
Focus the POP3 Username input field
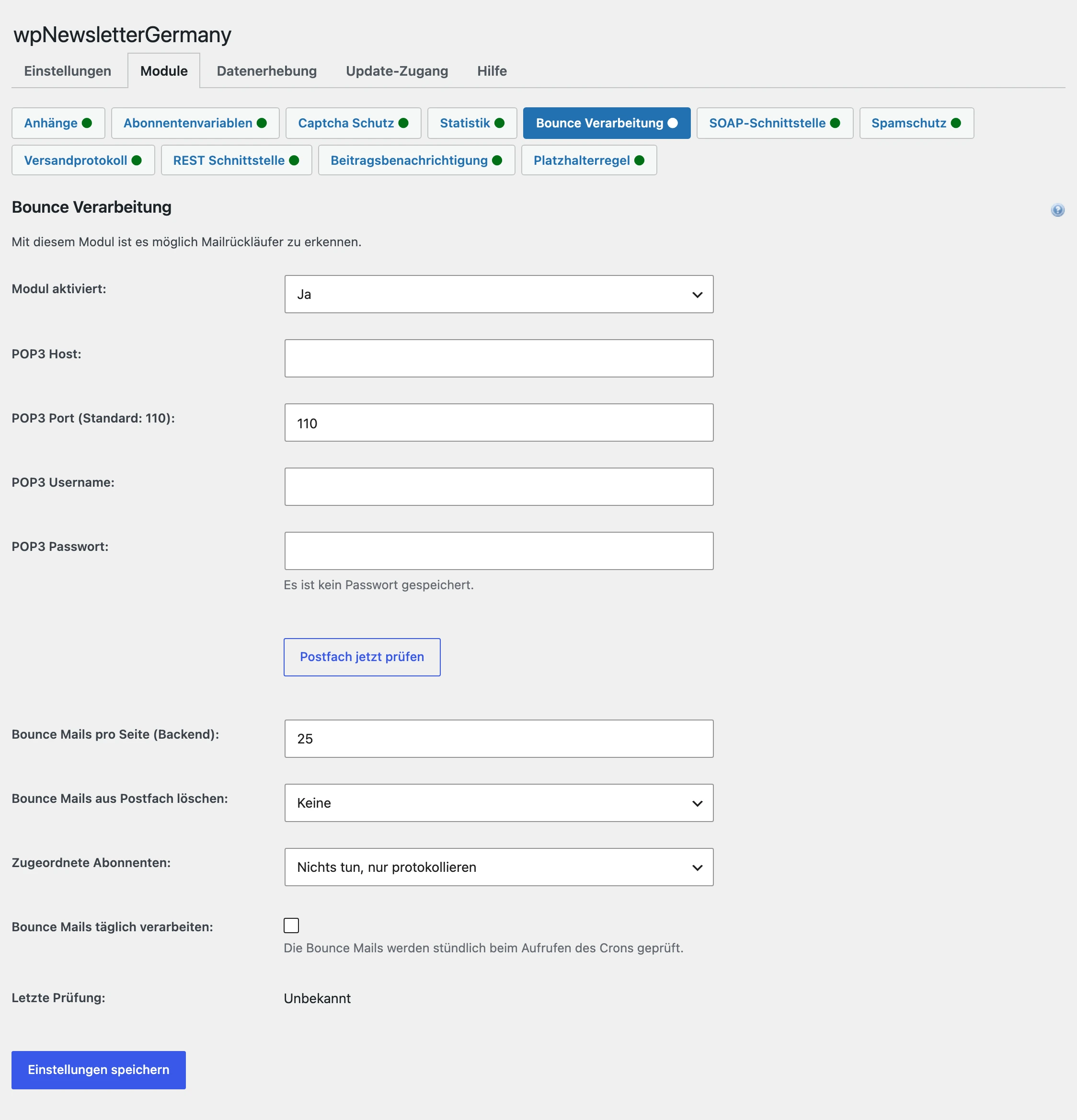click(x=499, y=486)
